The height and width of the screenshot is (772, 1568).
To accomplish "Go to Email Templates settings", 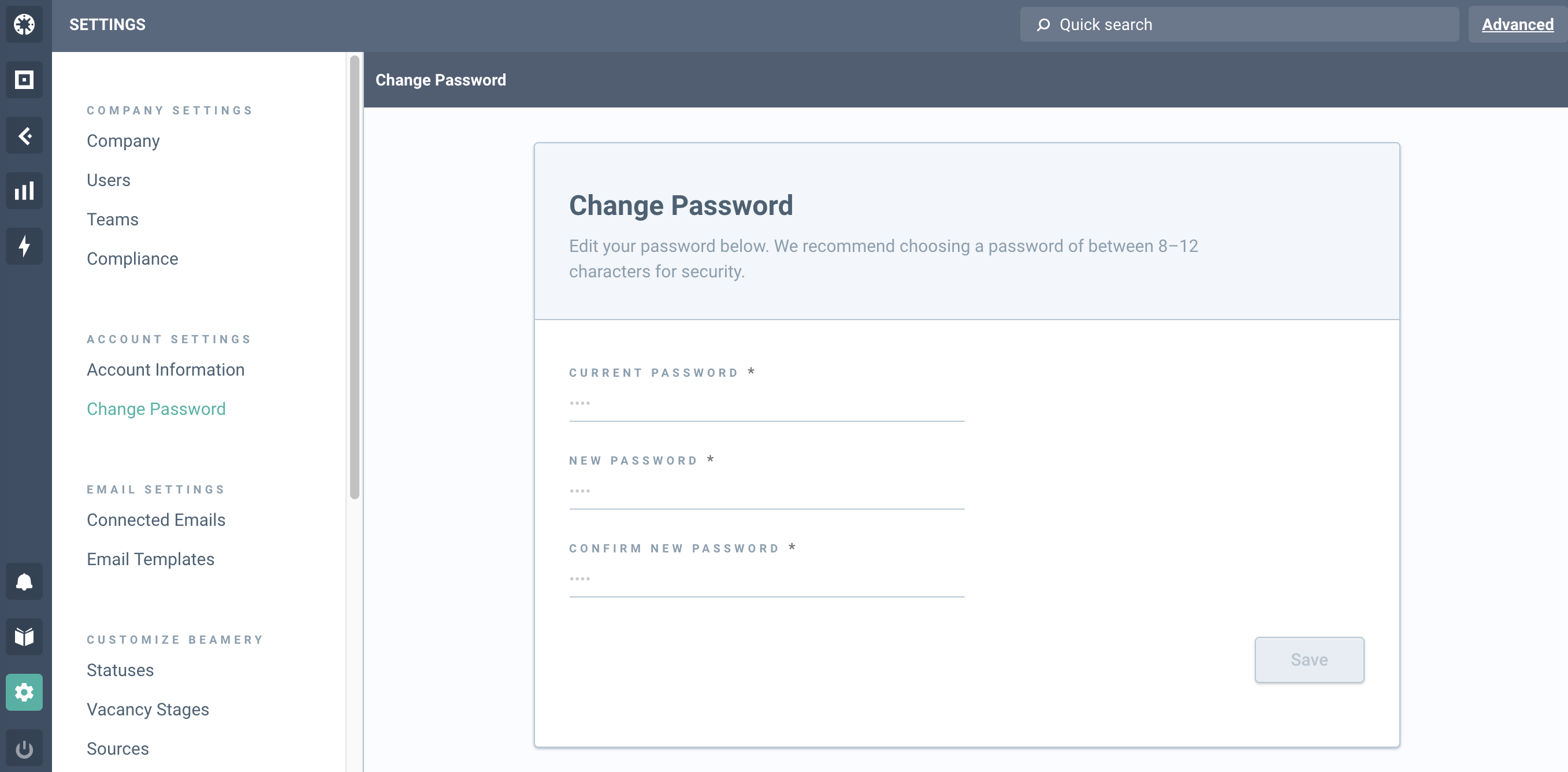I will click(150, 559).
